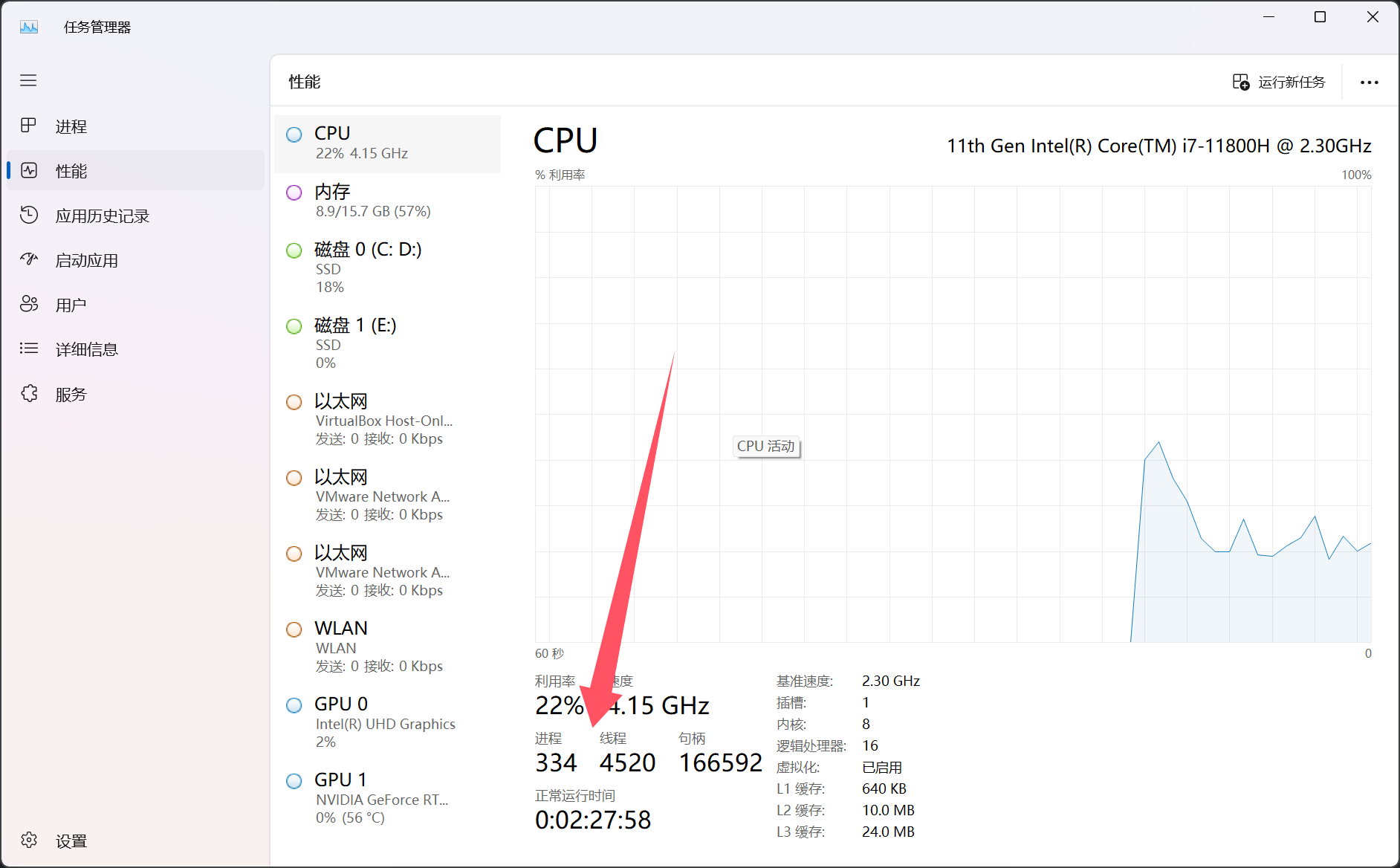Click the 启动应用 gauge icon
The image size is (1400, 868).
tap(28, 259)
